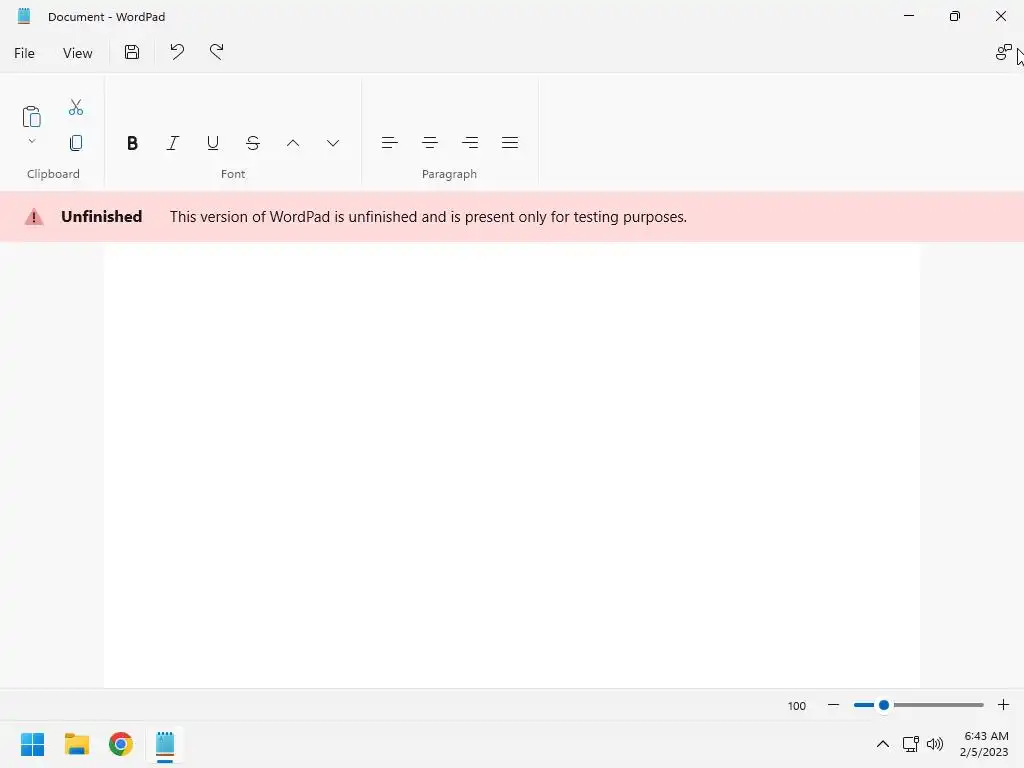
Task: Open File Explorer from taskbar
Action: click(x=76, y=744)
